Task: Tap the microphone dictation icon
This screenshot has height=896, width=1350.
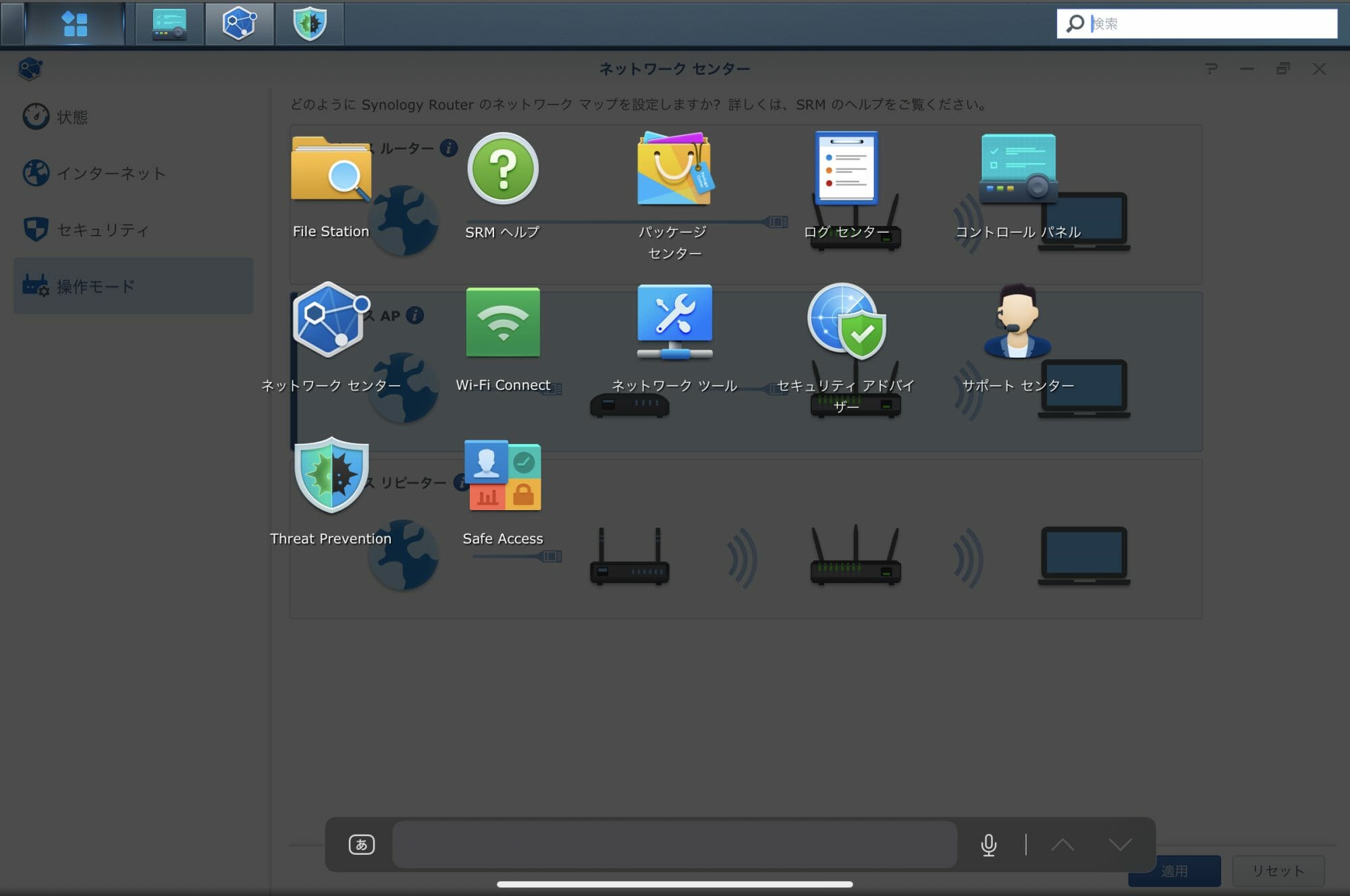Action: 989,845
